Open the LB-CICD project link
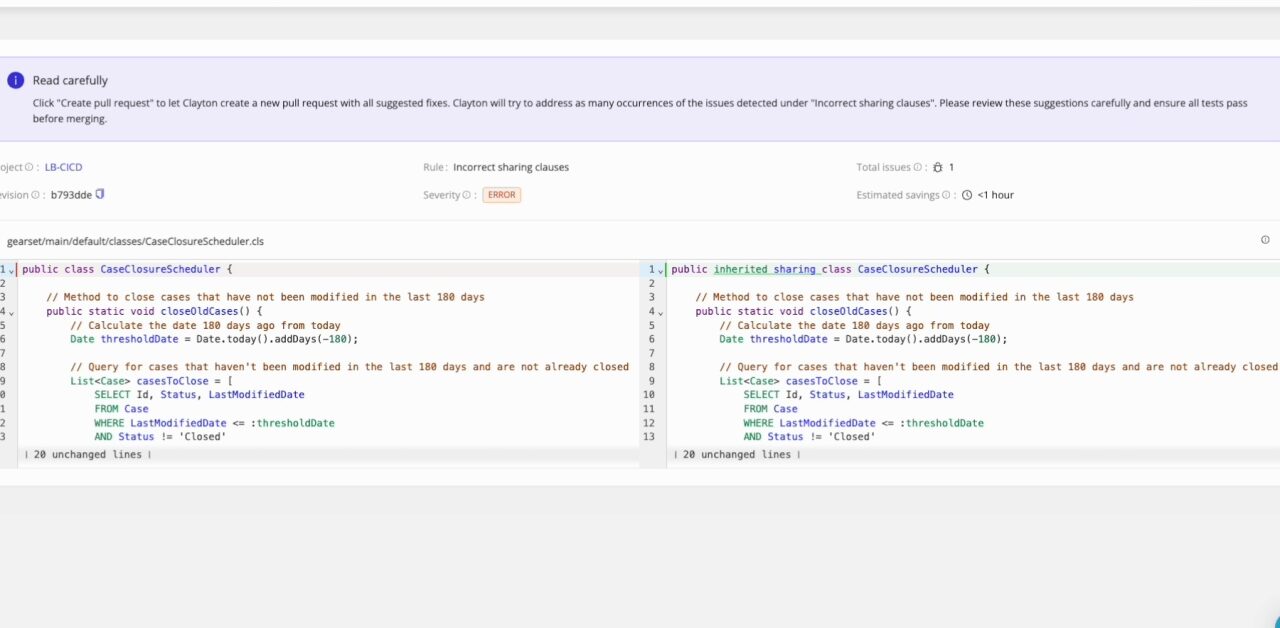The image size is (1280, 628). tap(63, 167)
